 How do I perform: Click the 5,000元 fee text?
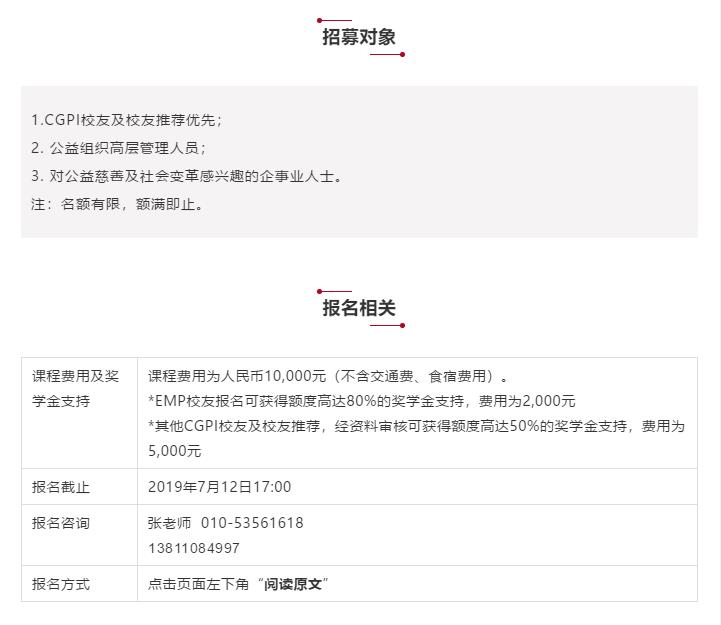coord(175,451)
